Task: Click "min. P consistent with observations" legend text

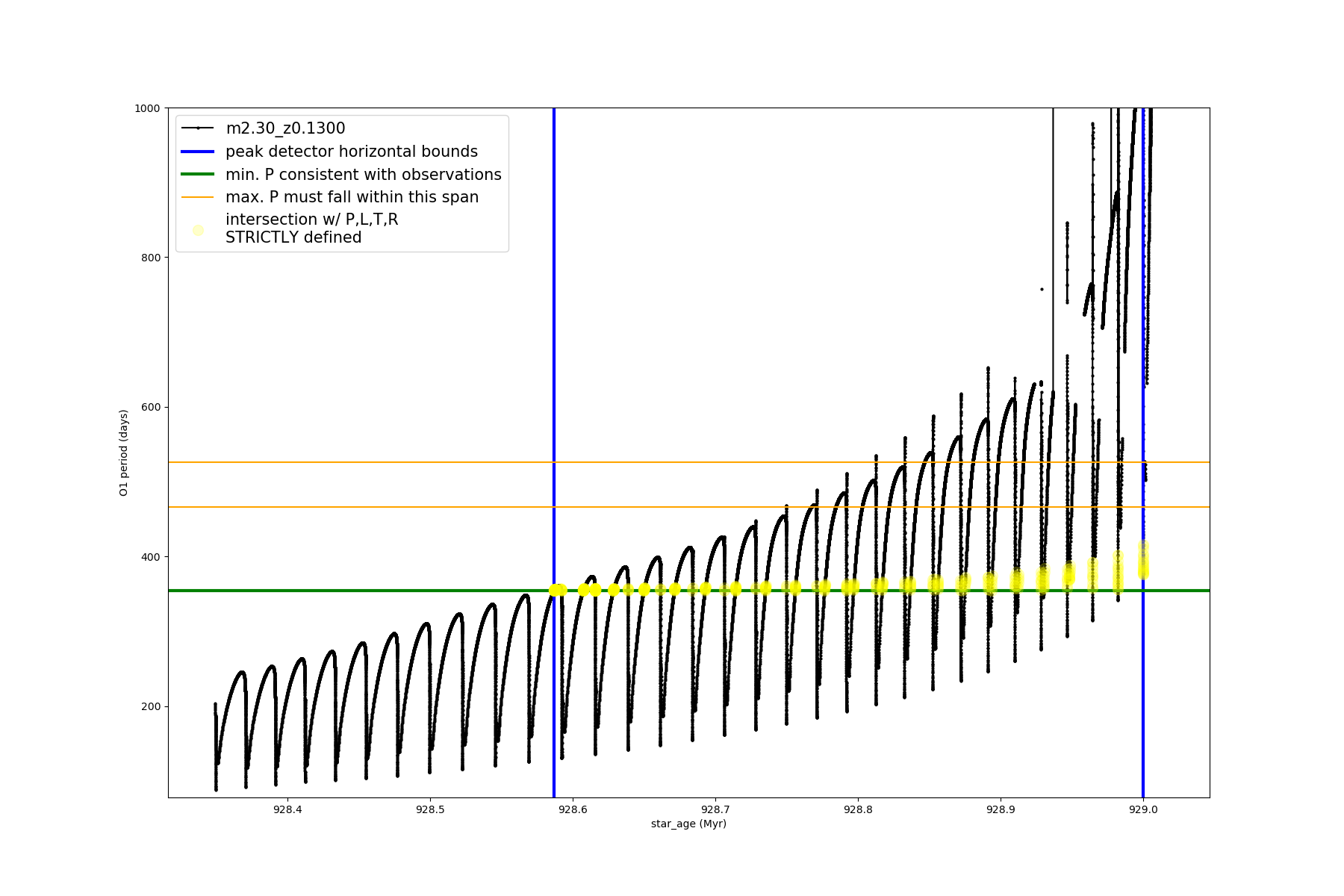Action: (364, 175)
